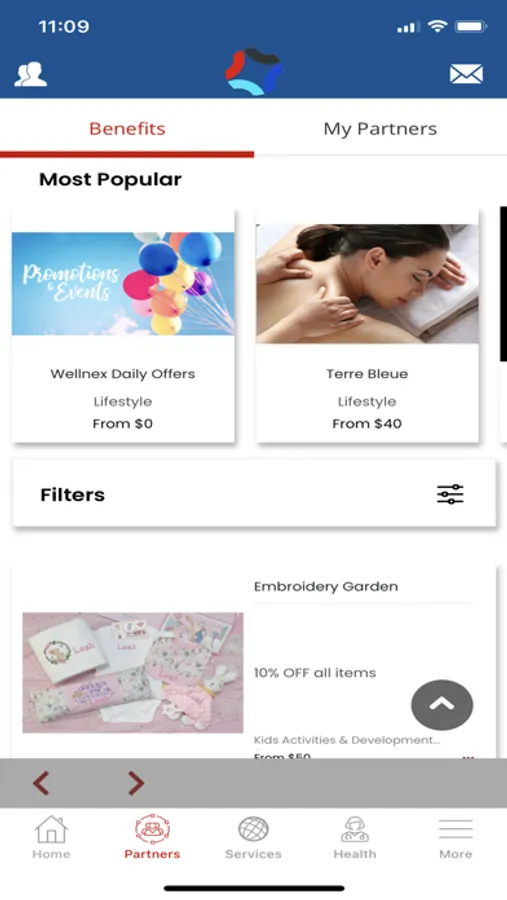Open the Home tab icon
The height and width of the screenshot is (900, 507).
51,829
